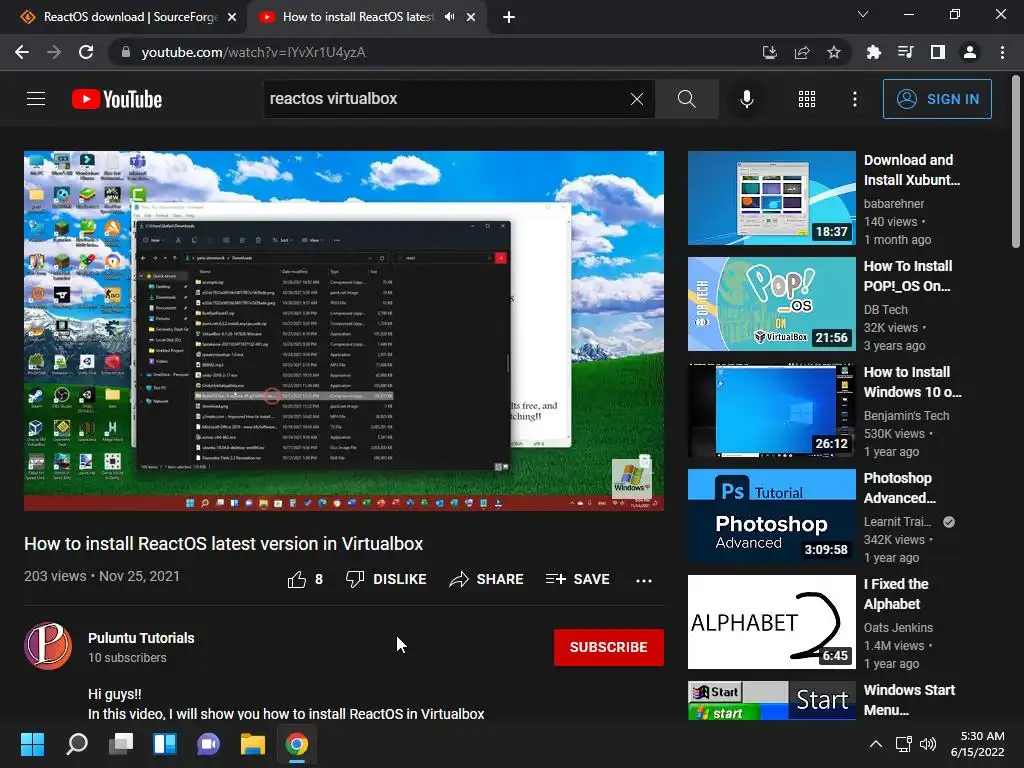Click the Chrome icon on the taskbar
Screen dimensions: 1024x768
296,744
